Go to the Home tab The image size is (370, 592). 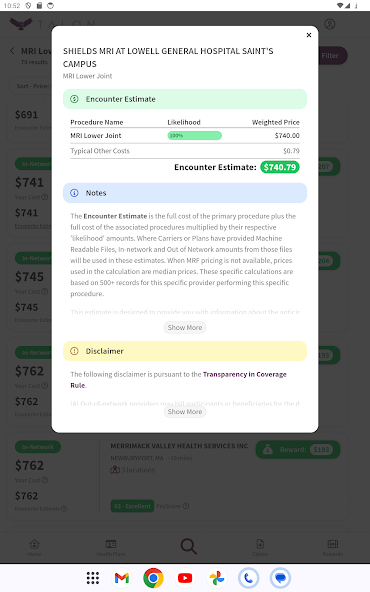34,547
